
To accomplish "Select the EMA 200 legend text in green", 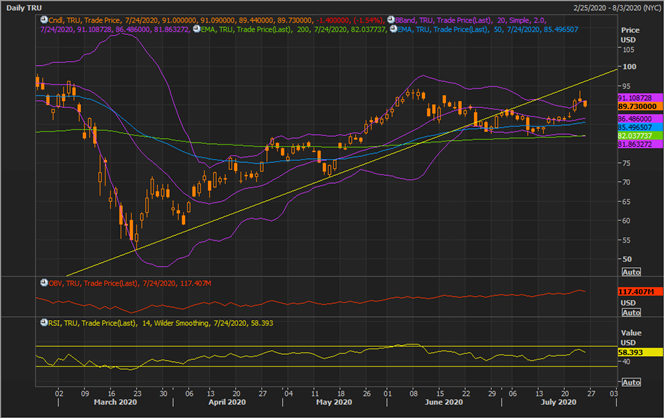I will coord(294,30).
